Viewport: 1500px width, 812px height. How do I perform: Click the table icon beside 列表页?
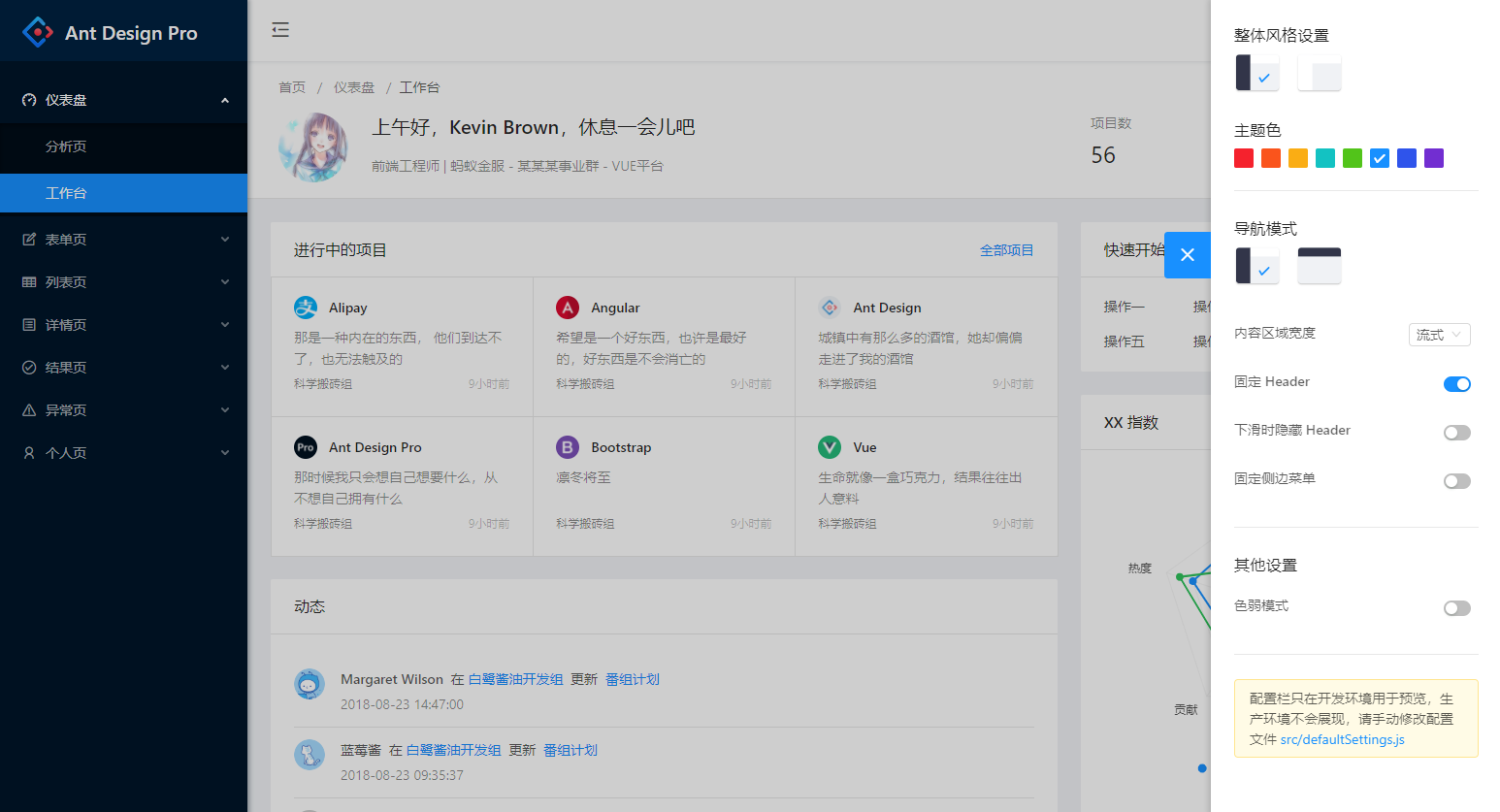coord(29,282)
